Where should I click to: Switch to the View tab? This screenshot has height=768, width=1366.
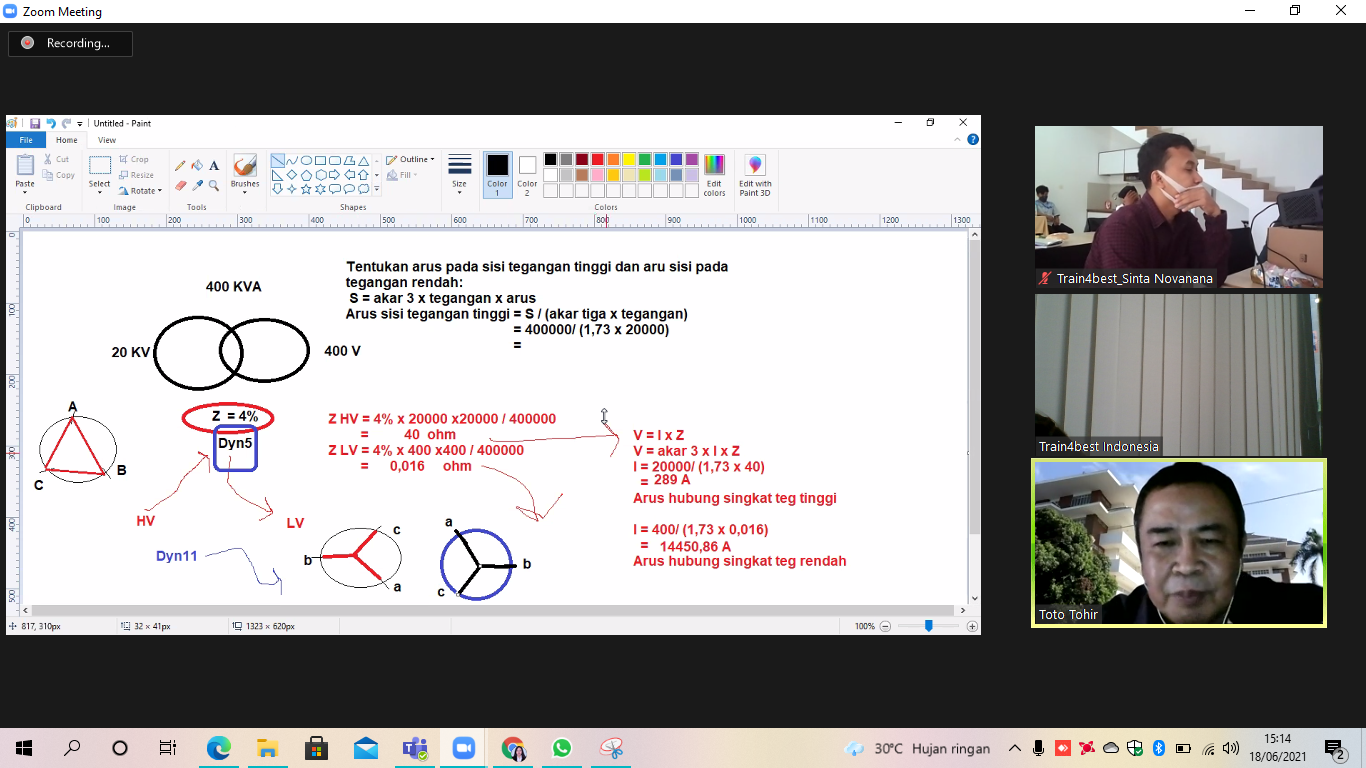coord(106,140)
